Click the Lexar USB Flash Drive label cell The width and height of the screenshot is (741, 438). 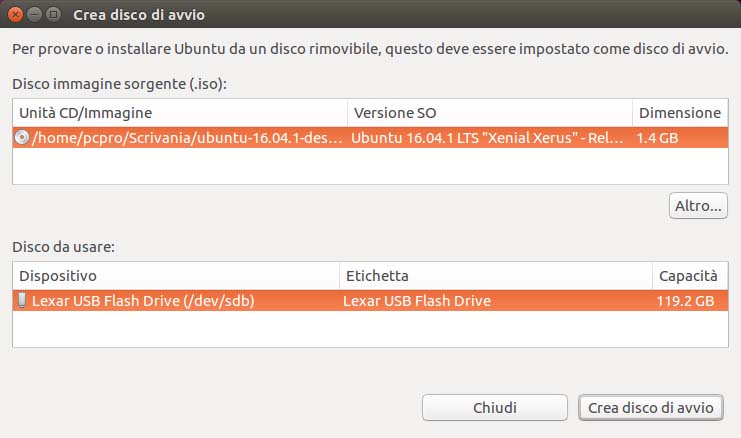[417, 300]
